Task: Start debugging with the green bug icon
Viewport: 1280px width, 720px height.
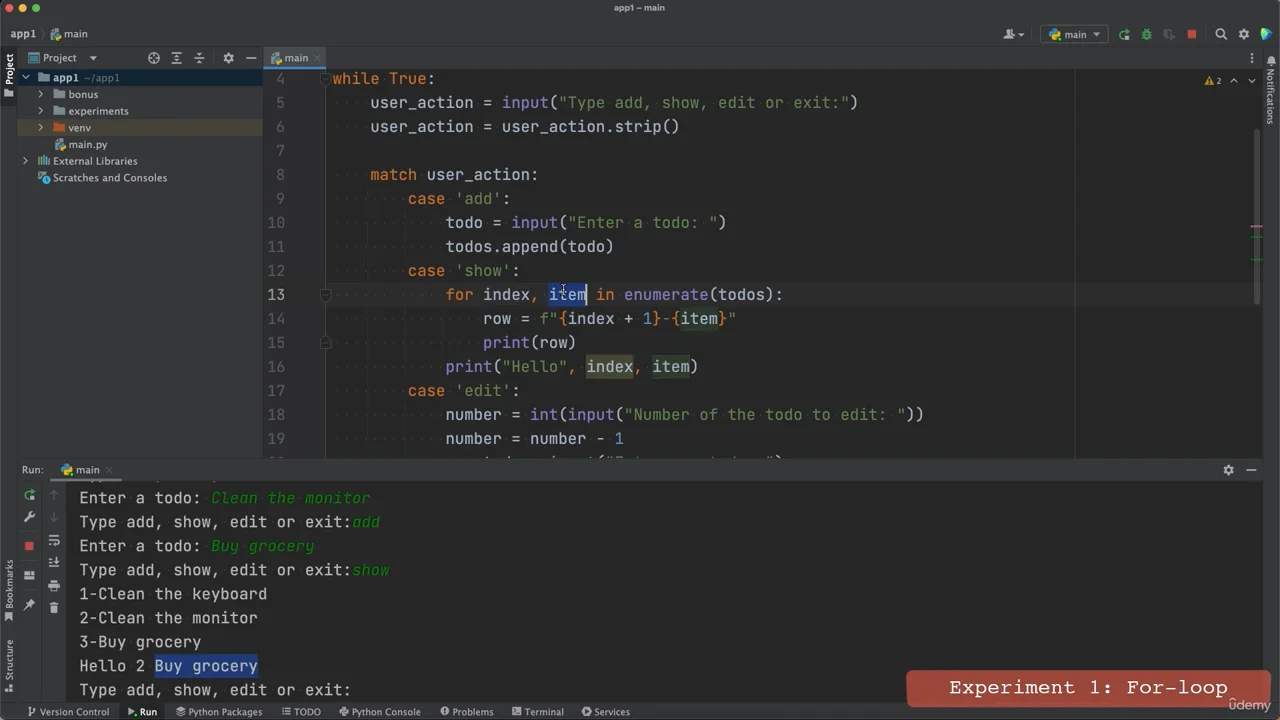Action: pos(1146,34)
